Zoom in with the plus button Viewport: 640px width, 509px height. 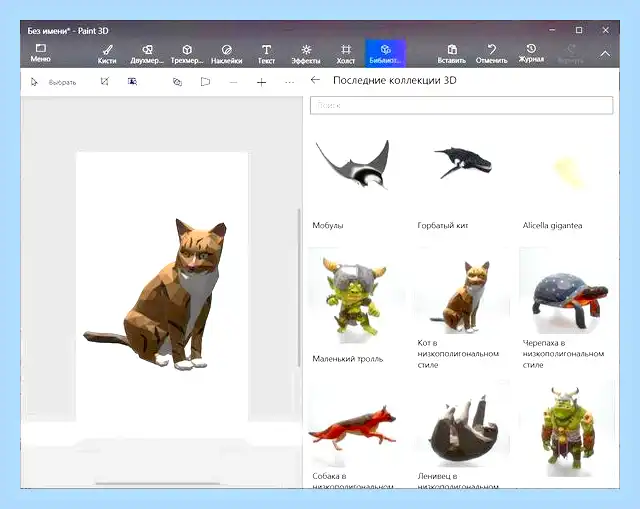(x=262, y=82)
